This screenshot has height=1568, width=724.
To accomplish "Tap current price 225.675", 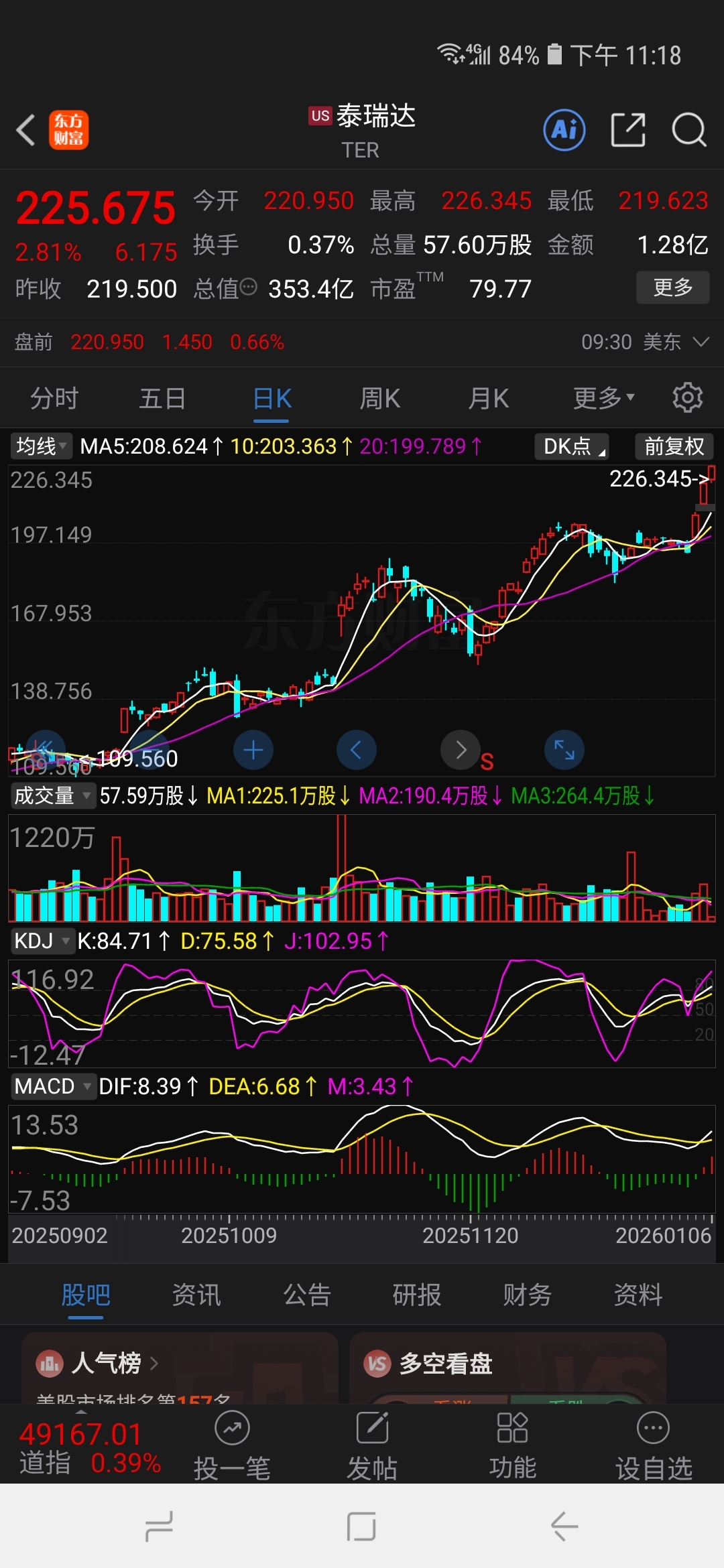I will tap(96, 208).
